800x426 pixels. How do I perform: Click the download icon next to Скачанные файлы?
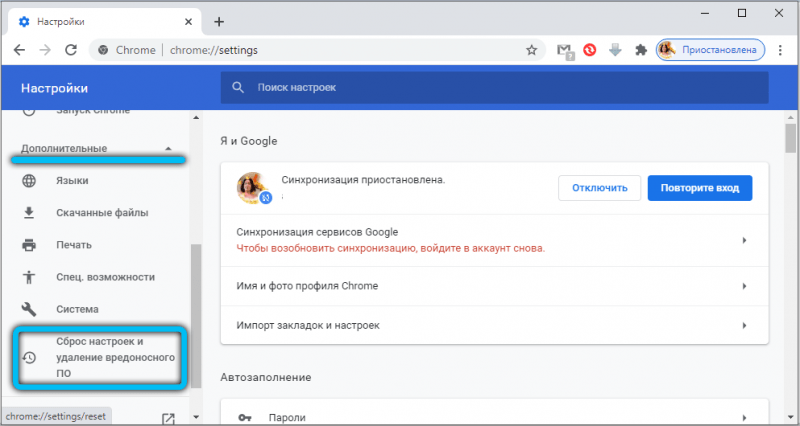(x=29, y=213)
